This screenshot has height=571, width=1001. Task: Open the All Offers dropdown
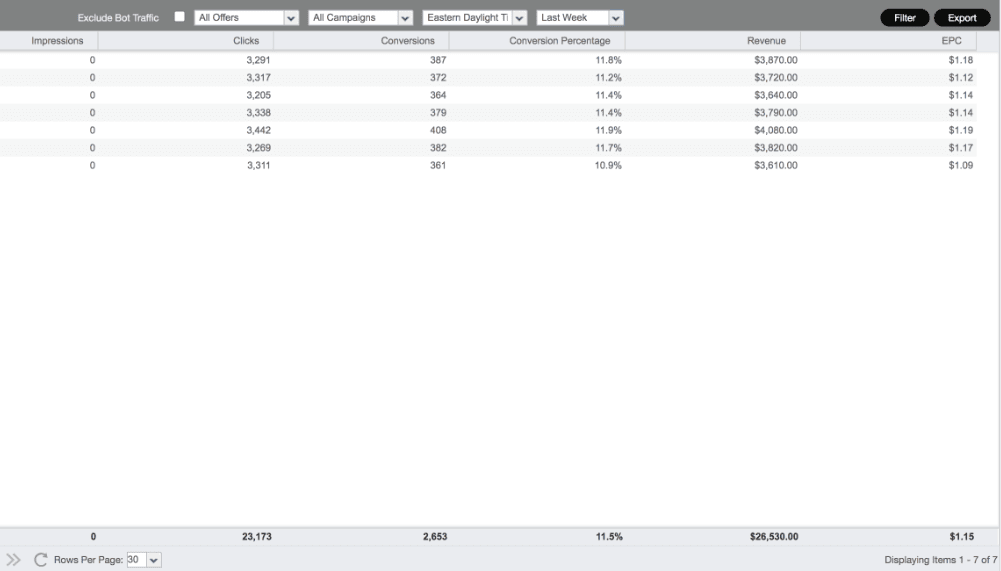point(246,18)
